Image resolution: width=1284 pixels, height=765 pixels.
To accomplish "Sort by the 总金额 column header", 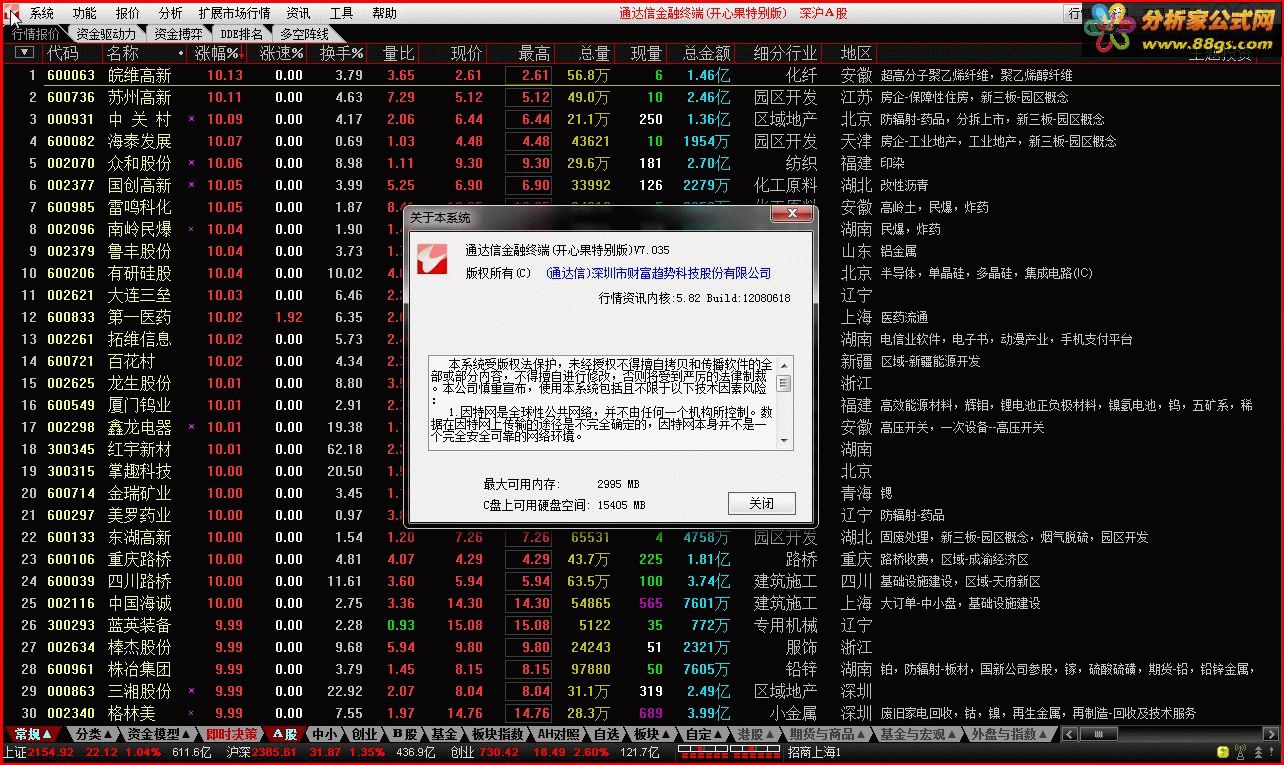I will tap(706, 53).
